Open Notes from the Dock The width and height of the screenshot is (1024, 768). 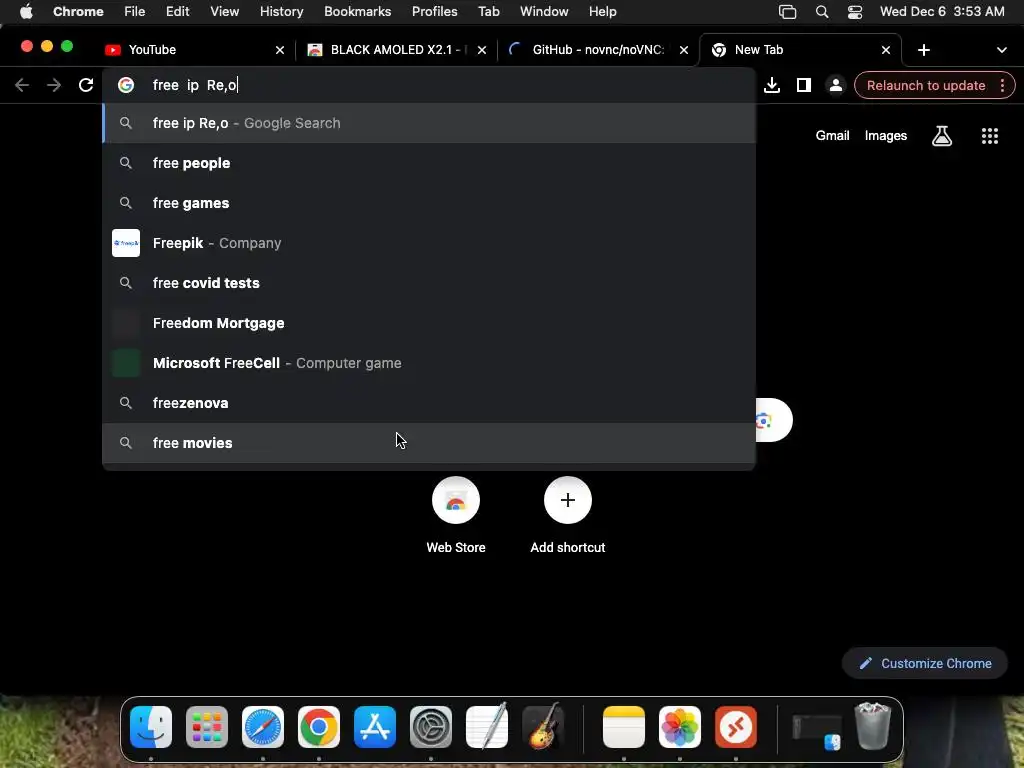[624, 727]
